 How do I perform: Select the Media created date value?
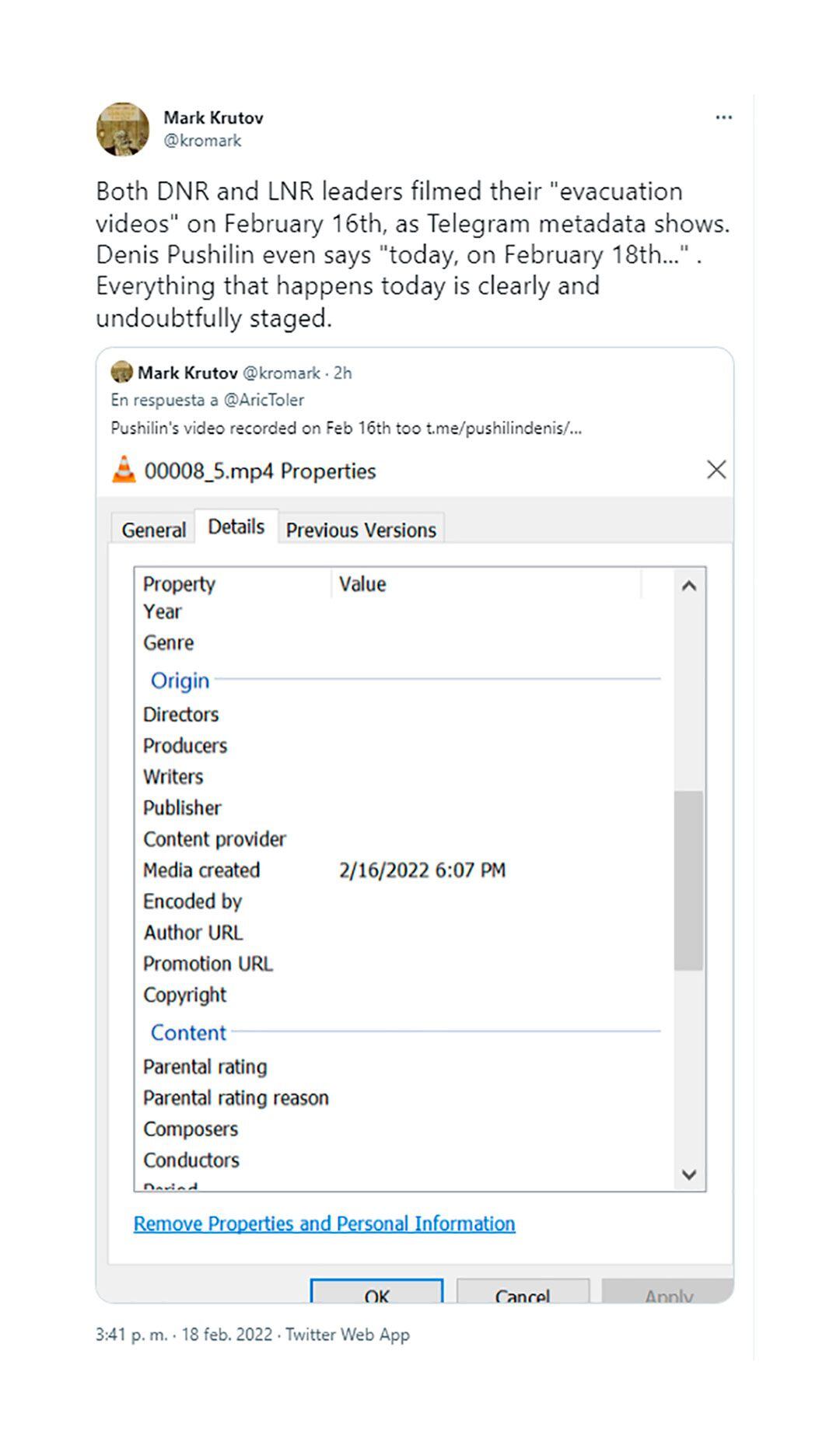pos(422,870)
